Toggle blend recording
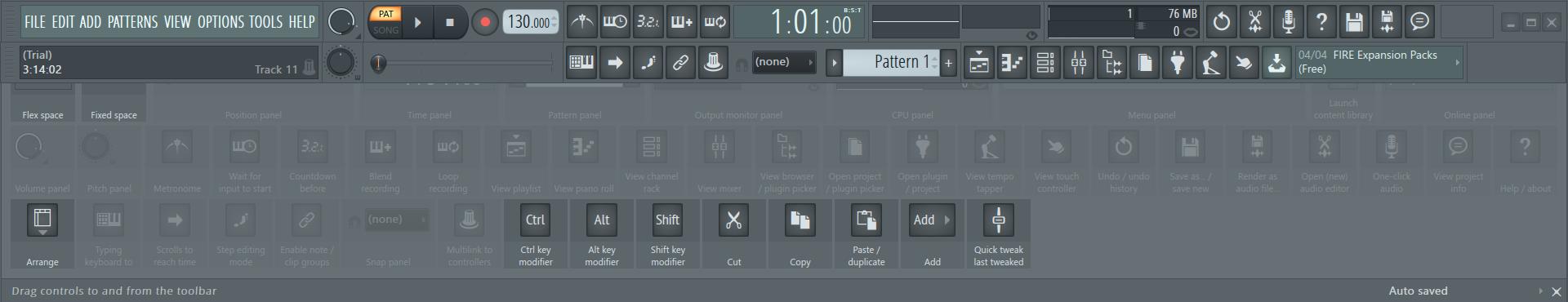Image resolution: width=1568 pixels, height=302 pixels. point(681,22)
